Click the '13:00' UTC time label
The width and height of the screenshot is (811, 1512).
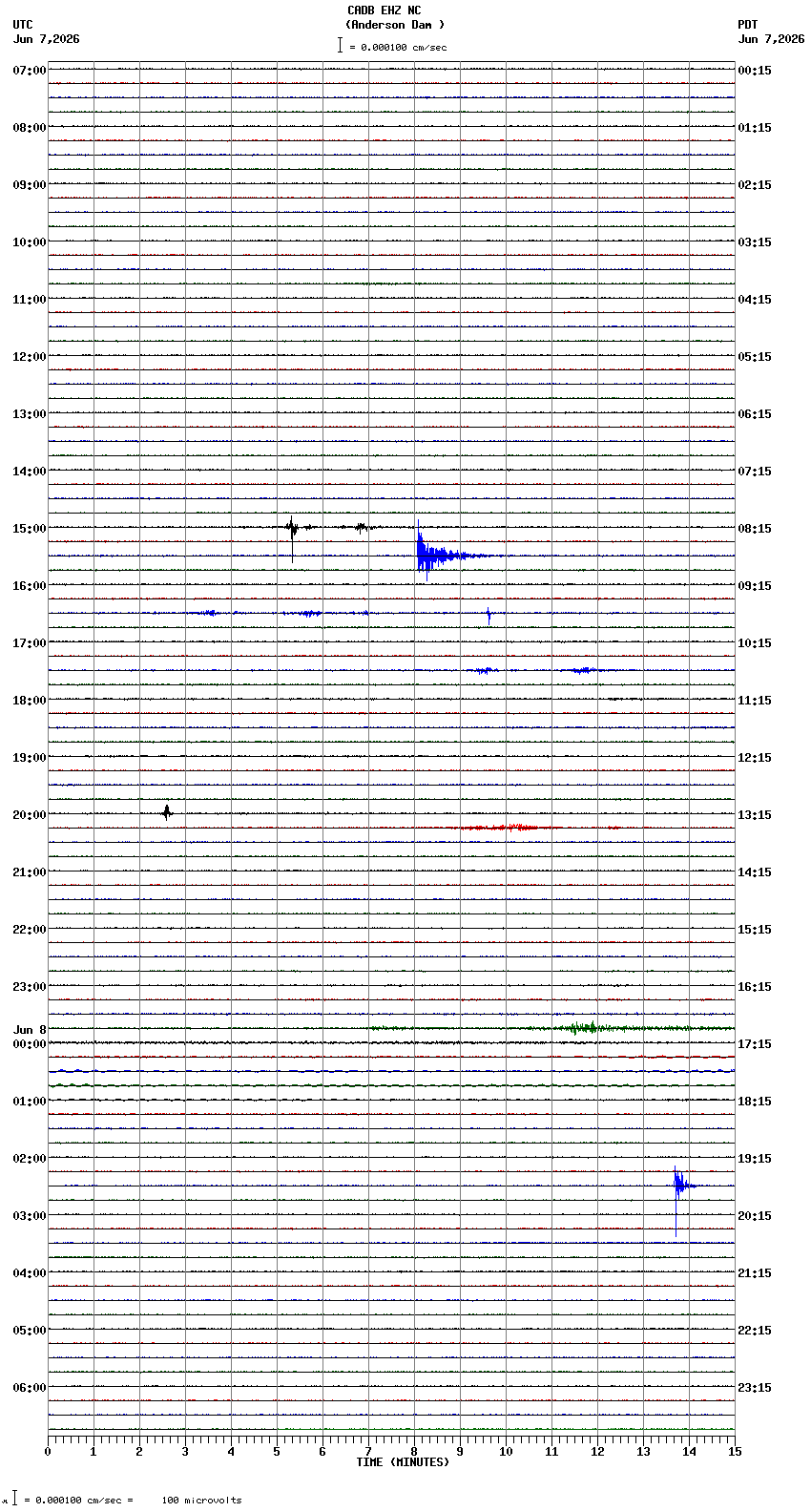point(30,414)
